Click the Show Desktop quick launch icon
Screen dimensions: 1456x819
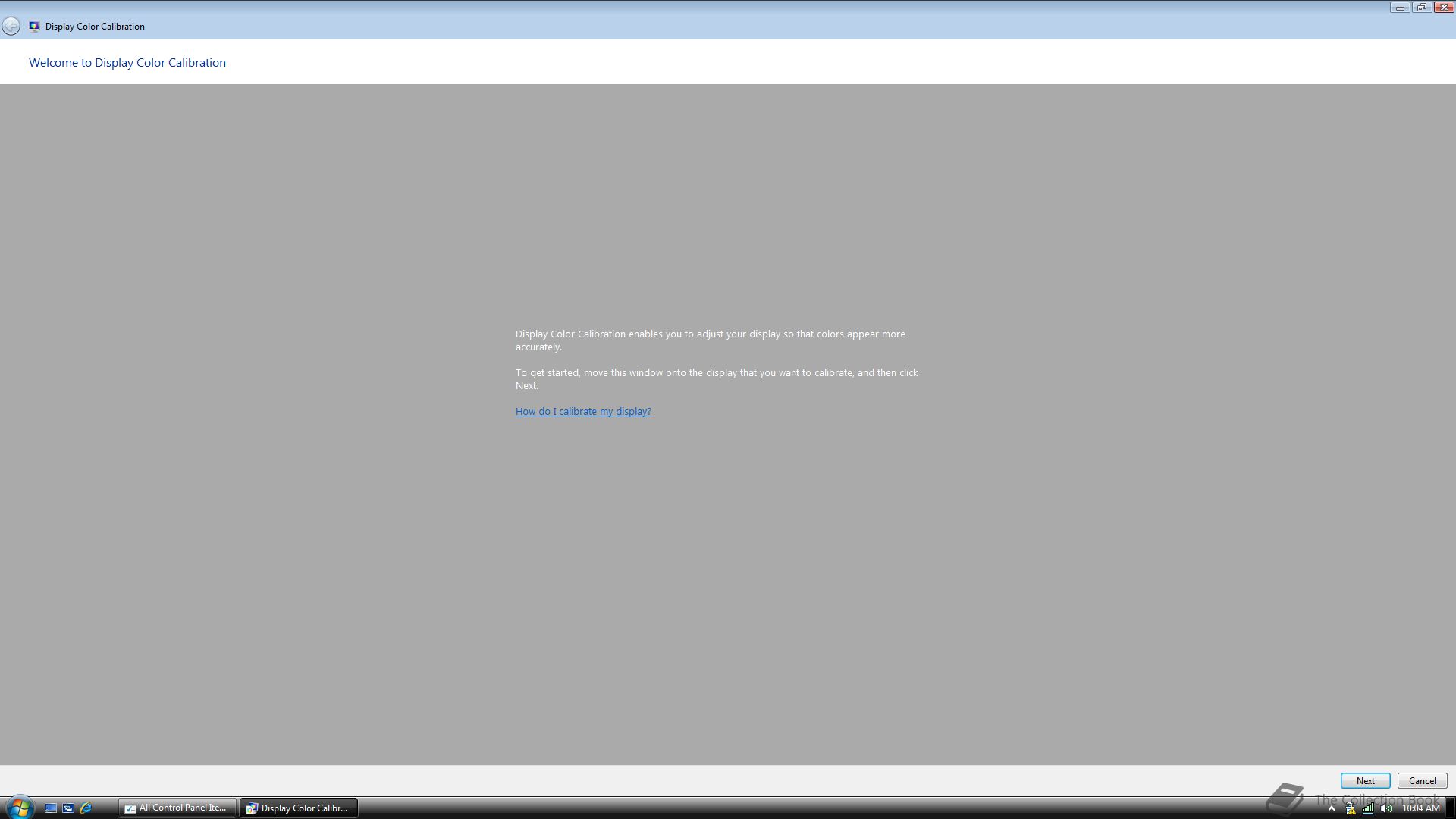click(x=51, y=808)
